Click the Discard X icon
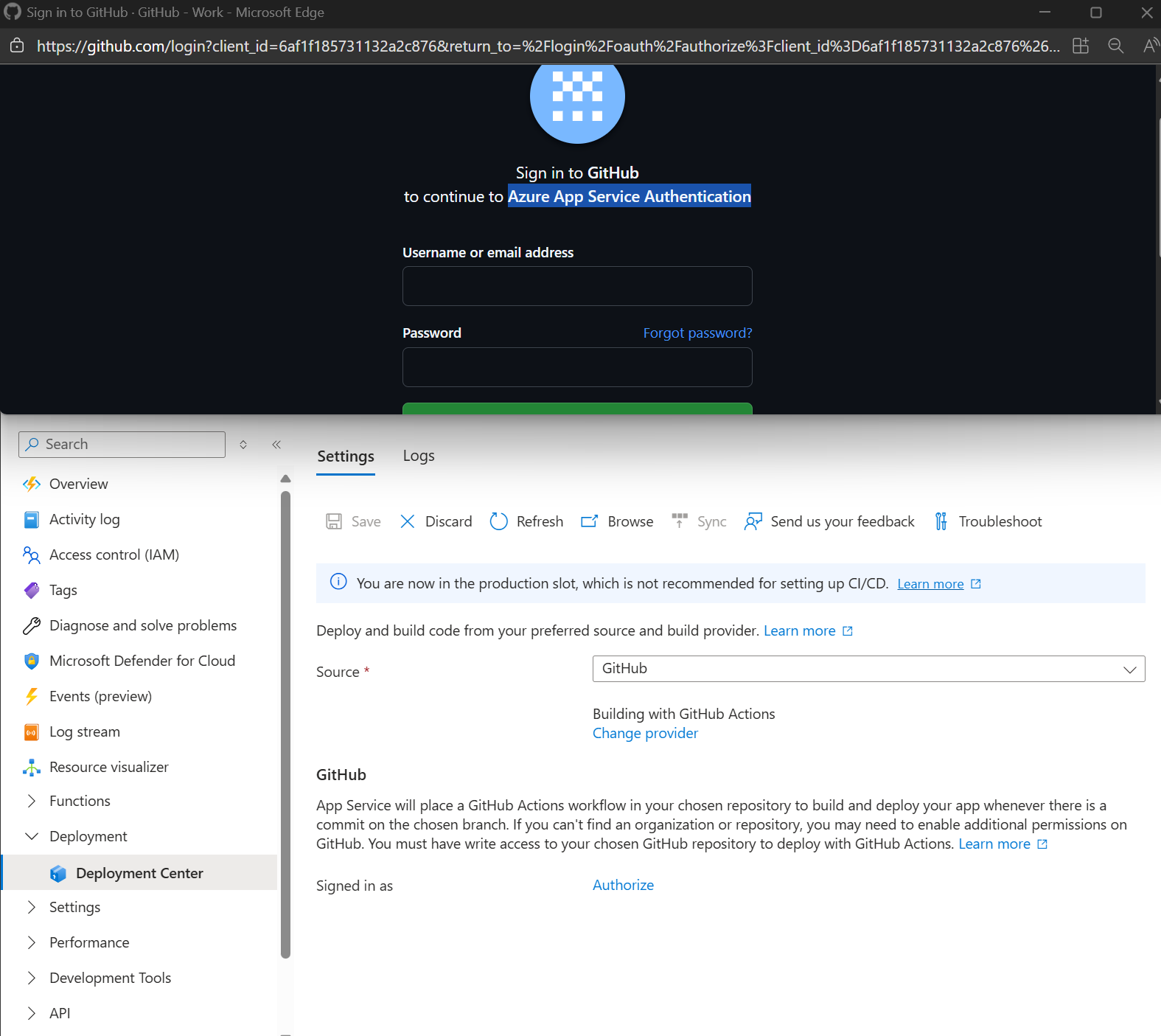The height and width of the screenshot is (1036, 1161). [x=407, y=521]
